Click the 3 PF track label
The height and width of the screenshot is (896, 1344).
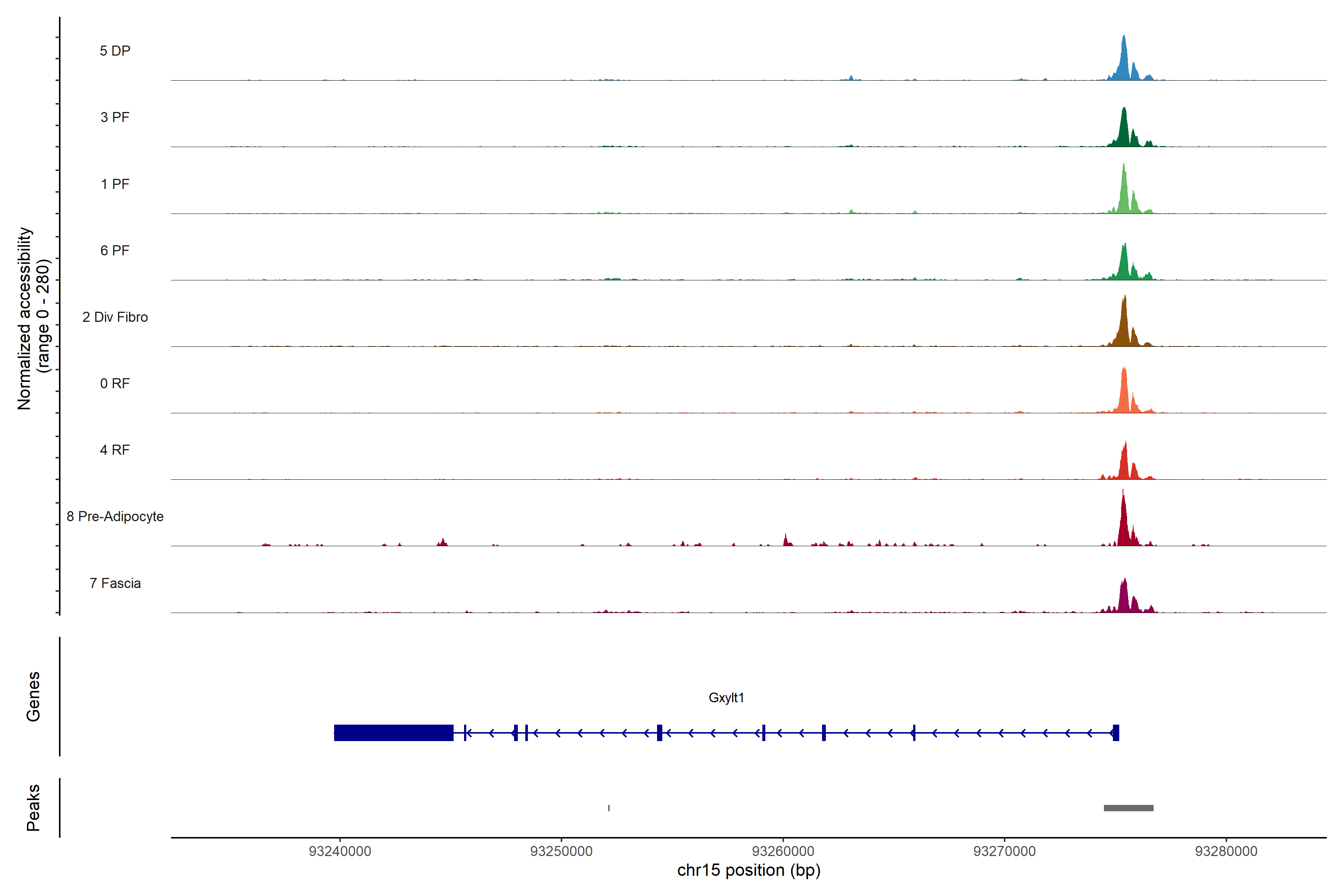click(115, 117)
